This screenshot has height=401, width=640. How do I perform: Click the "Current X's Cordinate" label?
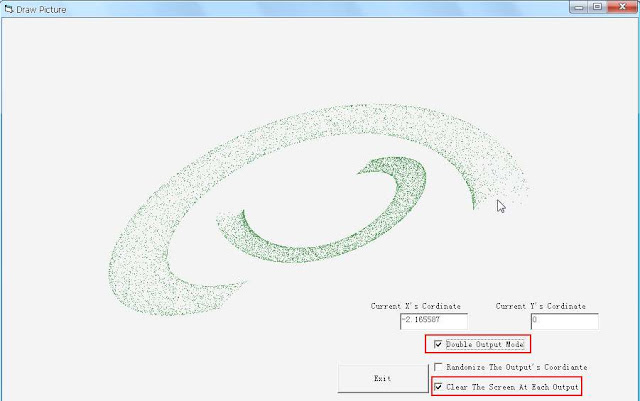[416, 306]
